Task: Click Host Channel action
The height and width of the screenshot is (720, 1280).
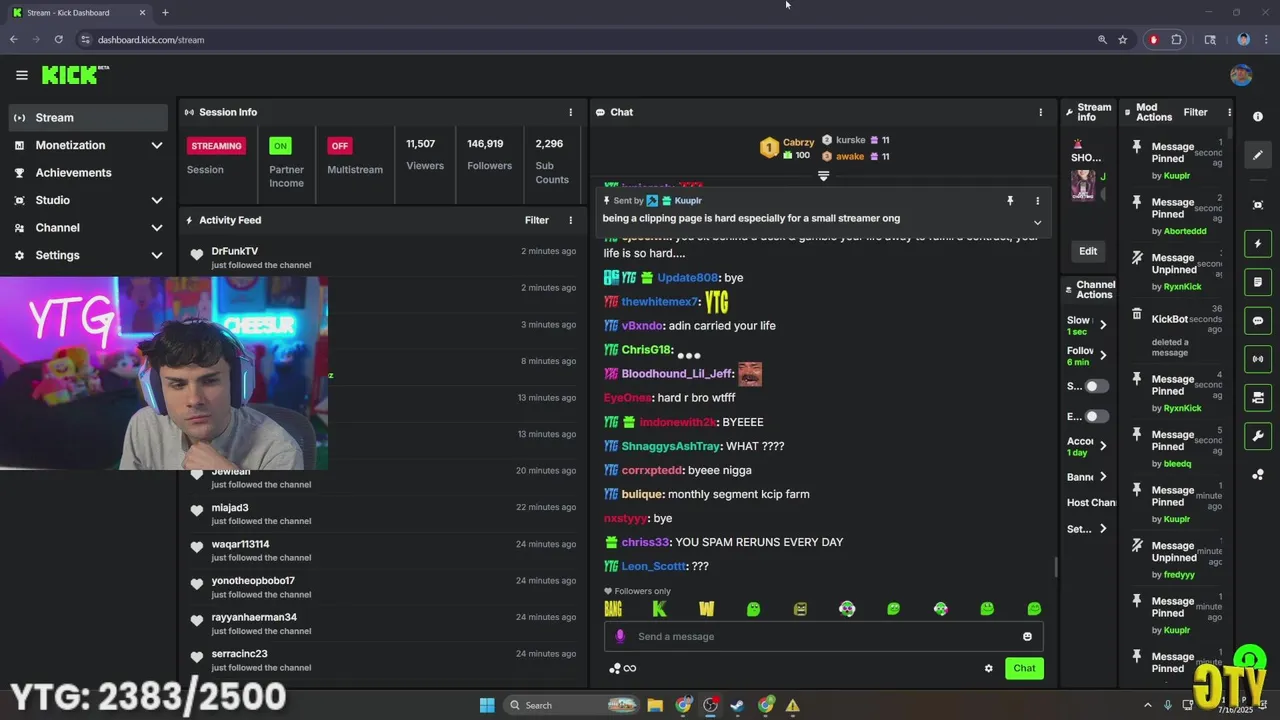Action: tap(1091, 503)
